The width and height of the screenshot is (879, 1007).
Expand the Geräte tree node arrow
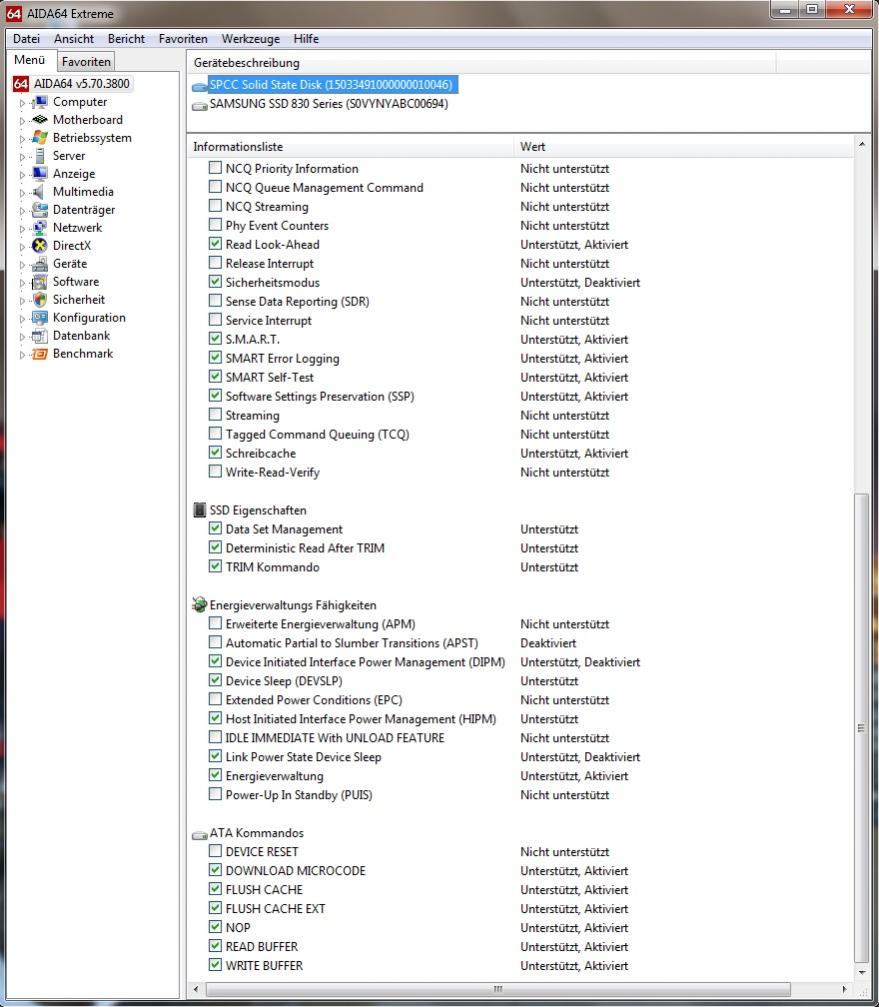click(x=22, y=265)
